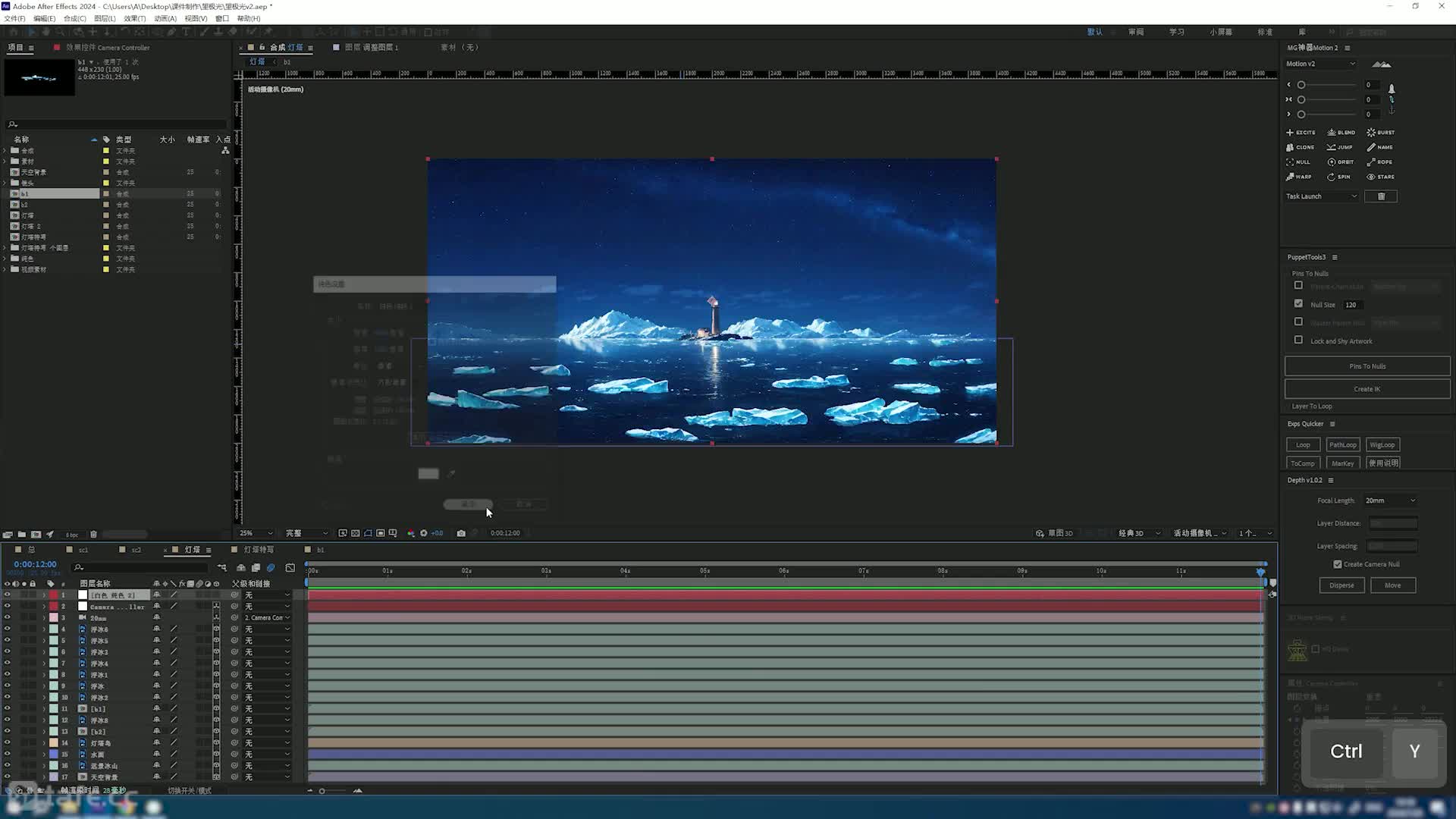
Task: Open the 活动摄像机 view dropdown
Action: (1200, 534)
